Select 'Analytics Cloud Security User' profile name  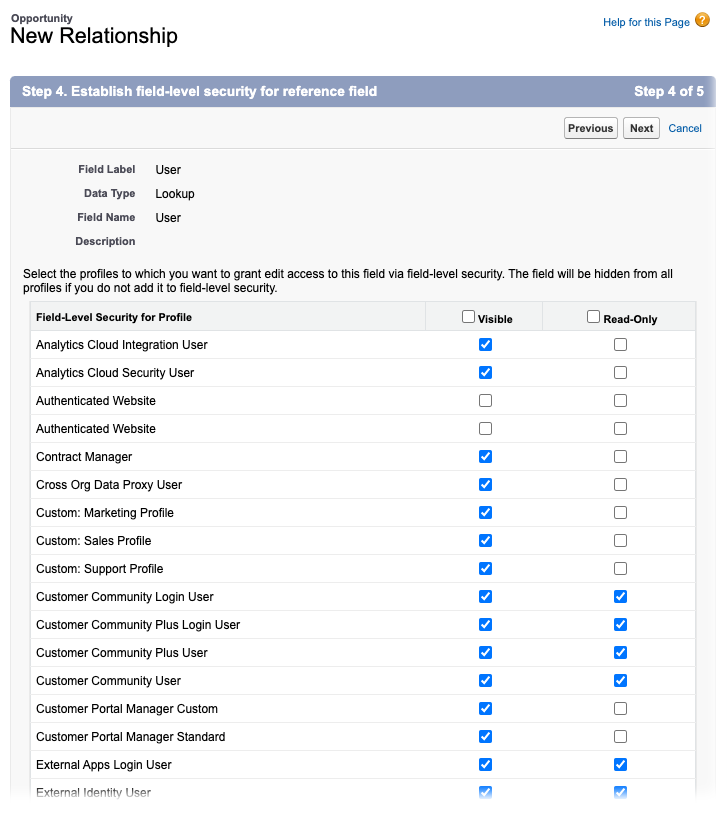(115, 373)
